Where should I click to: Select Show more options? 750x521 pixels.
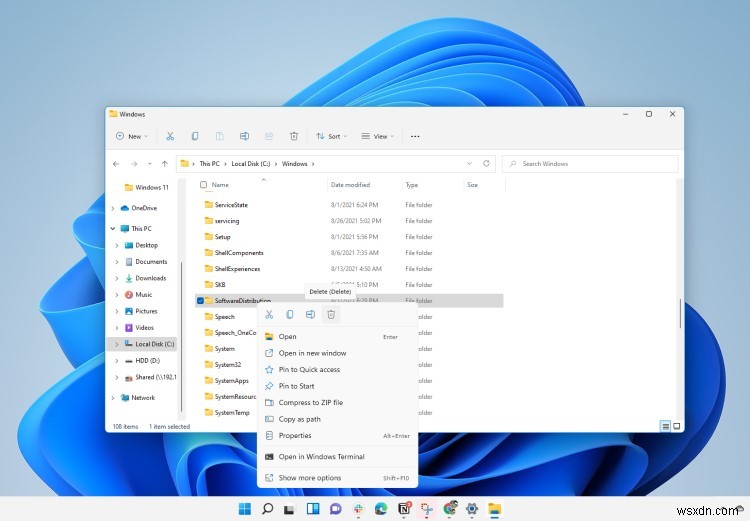338,477
